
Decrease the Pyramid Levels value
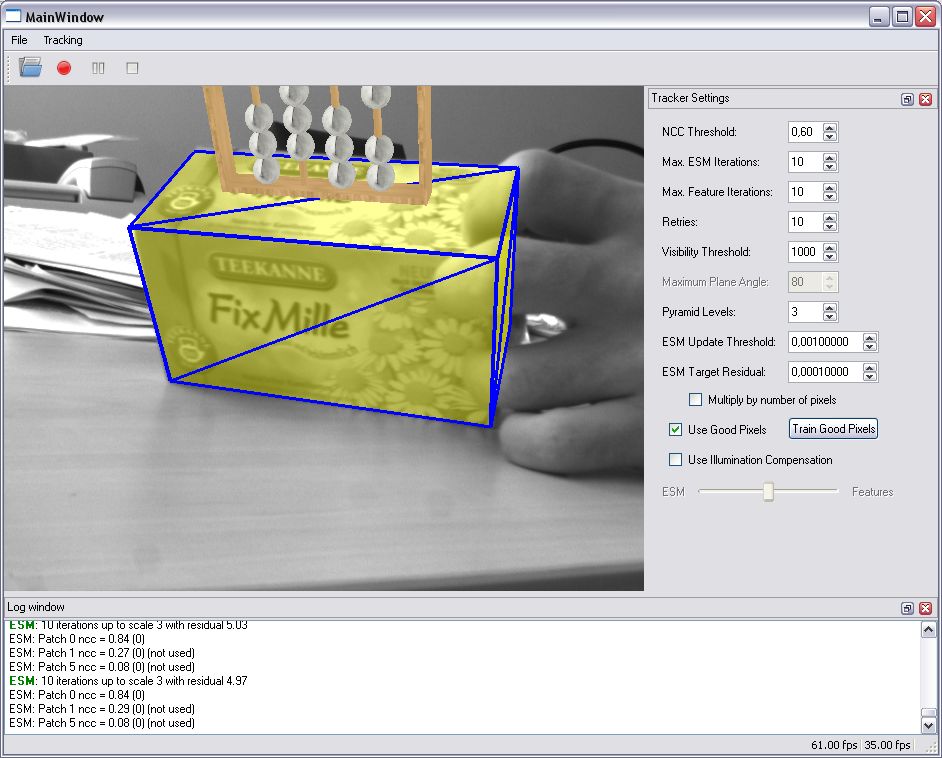830,317
